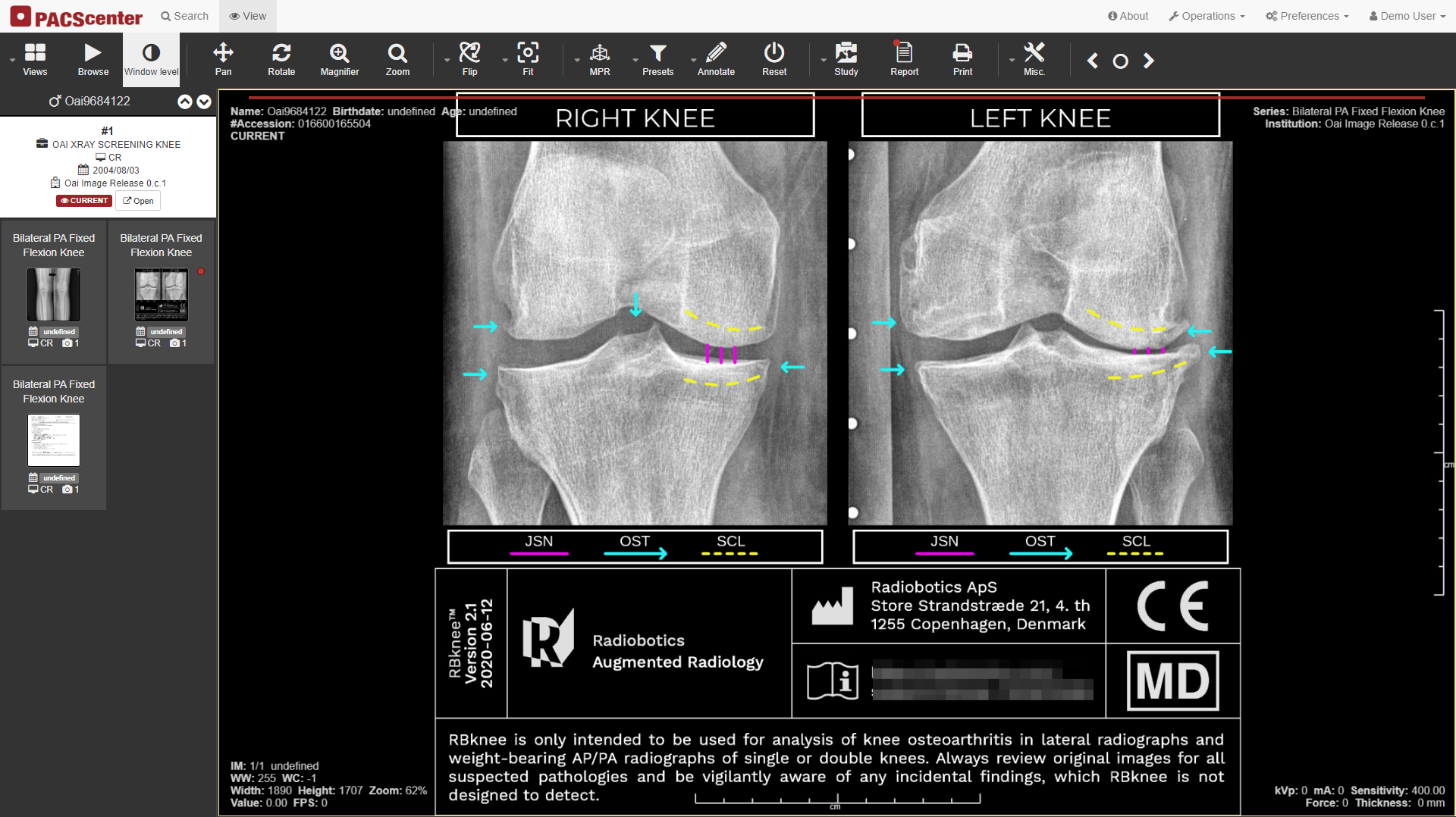Toggle the Window level tool
Image resolution: width=1456 pixels, height=817 pixels.
pyautogui.click(x=152, y=60)
